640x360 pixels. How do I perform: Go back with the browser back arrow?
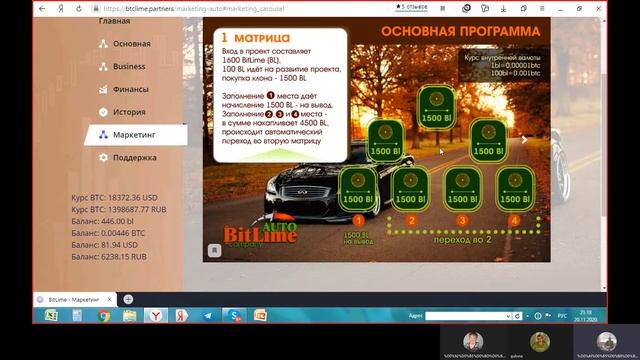click(42, 9)
